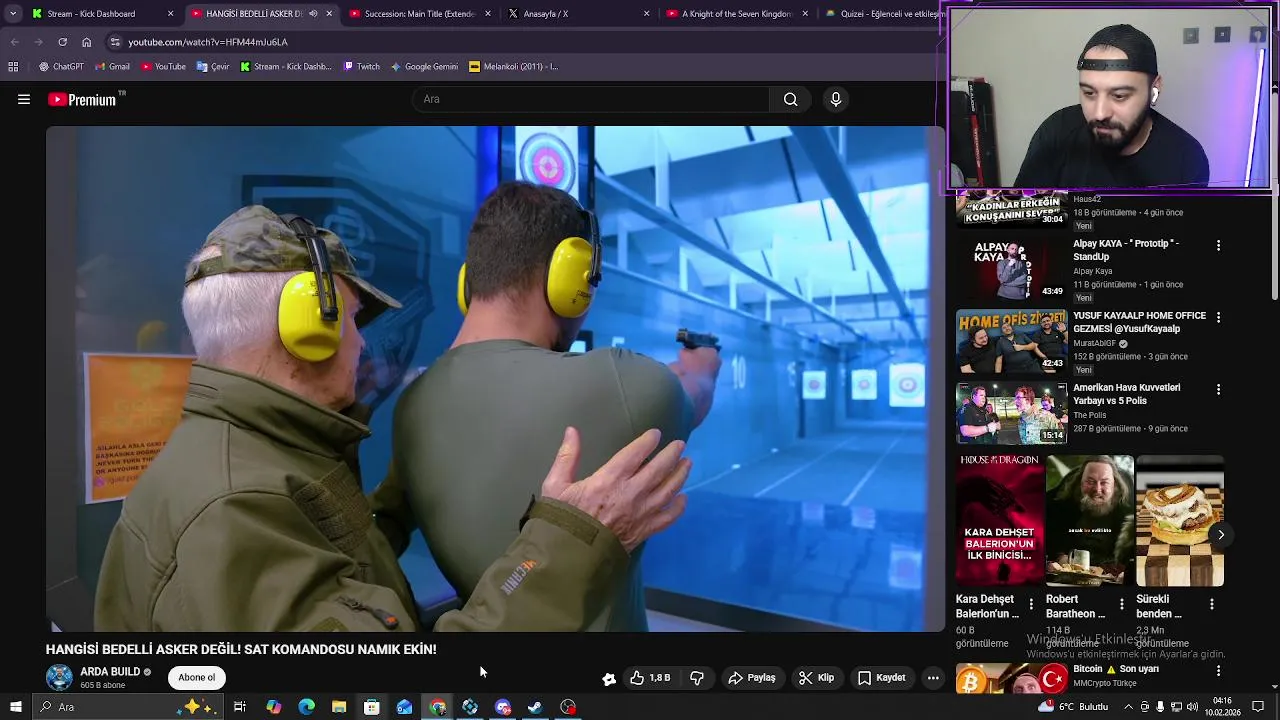Screen dimensions: 1280x720
Task: Switch to Anasayfa / X tab
Action: coord(578,14)
